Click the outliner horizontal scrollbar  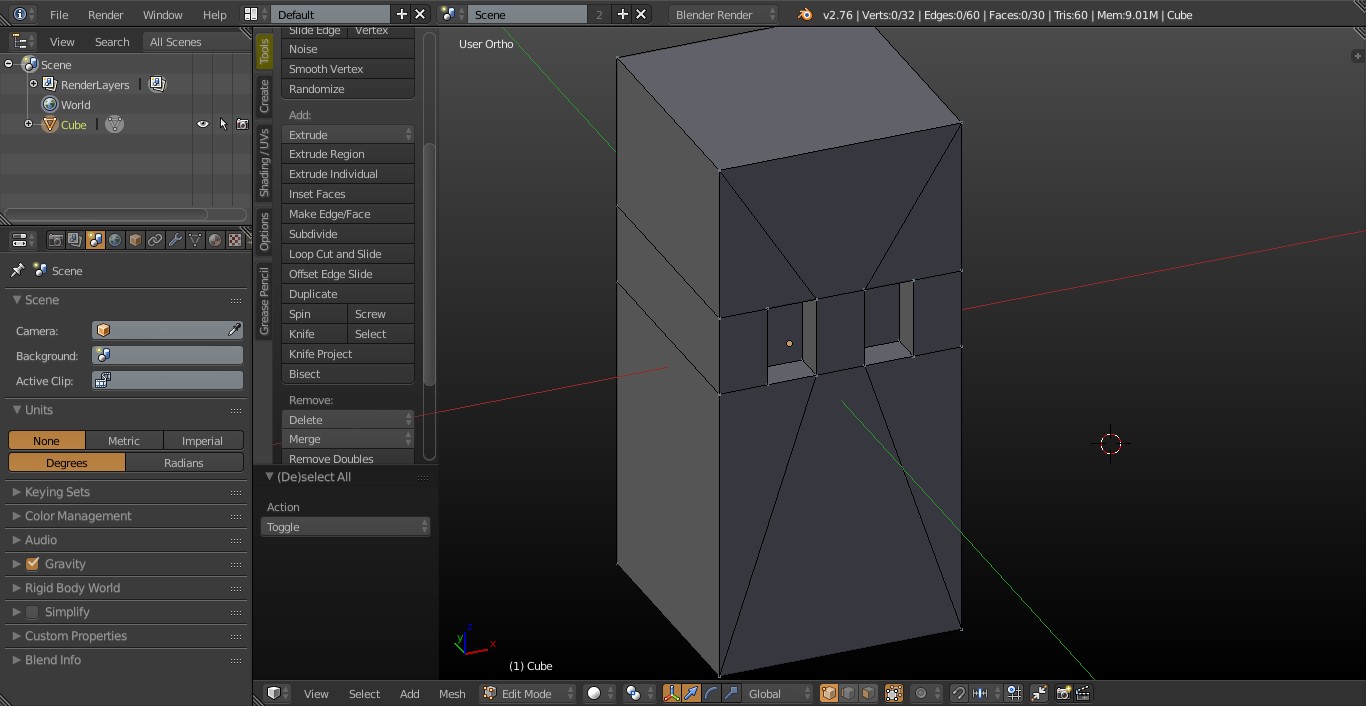tap(106, 214)
